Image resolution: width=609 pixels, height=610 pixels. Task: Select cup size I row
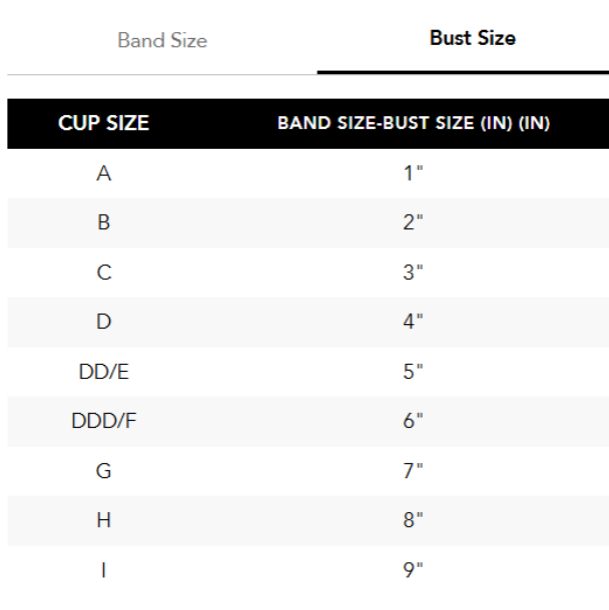tap(103, 571)
